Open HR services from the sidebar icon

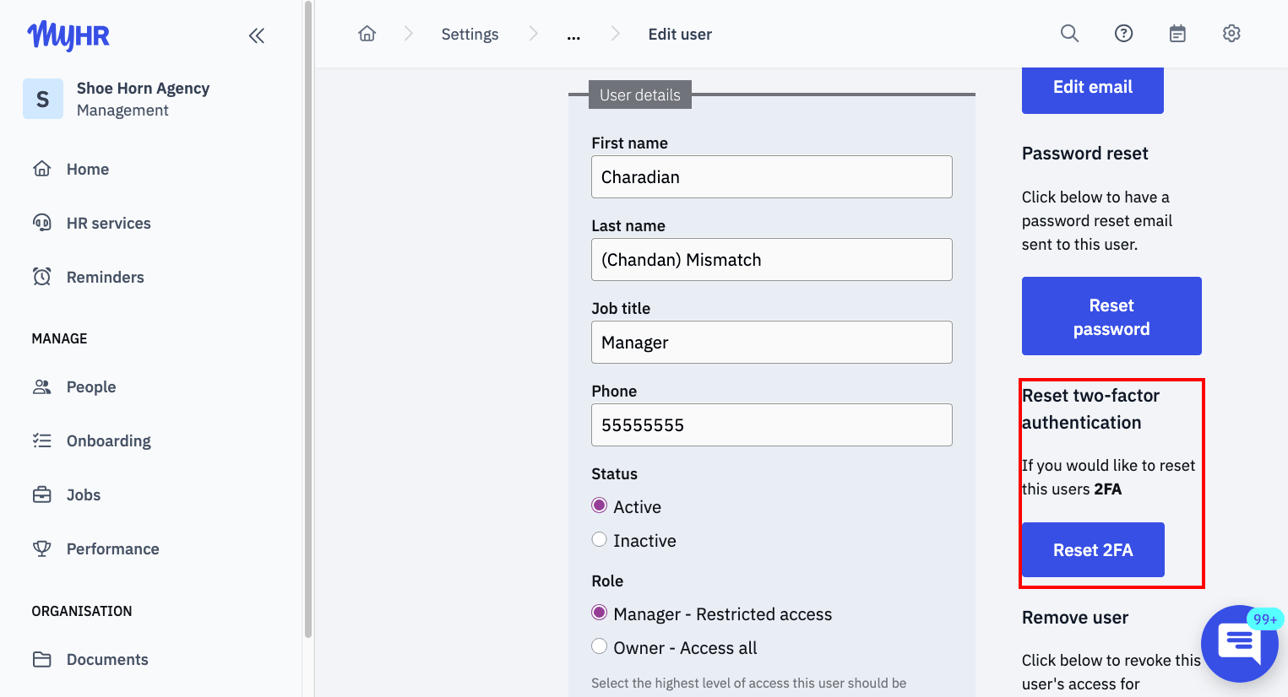click(x=42, y=222)
